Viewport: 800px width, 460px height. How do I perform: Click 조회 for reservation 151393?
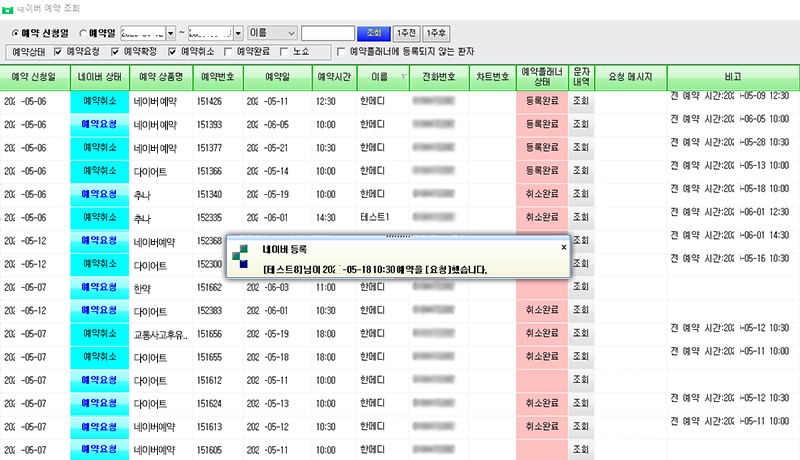581,124
